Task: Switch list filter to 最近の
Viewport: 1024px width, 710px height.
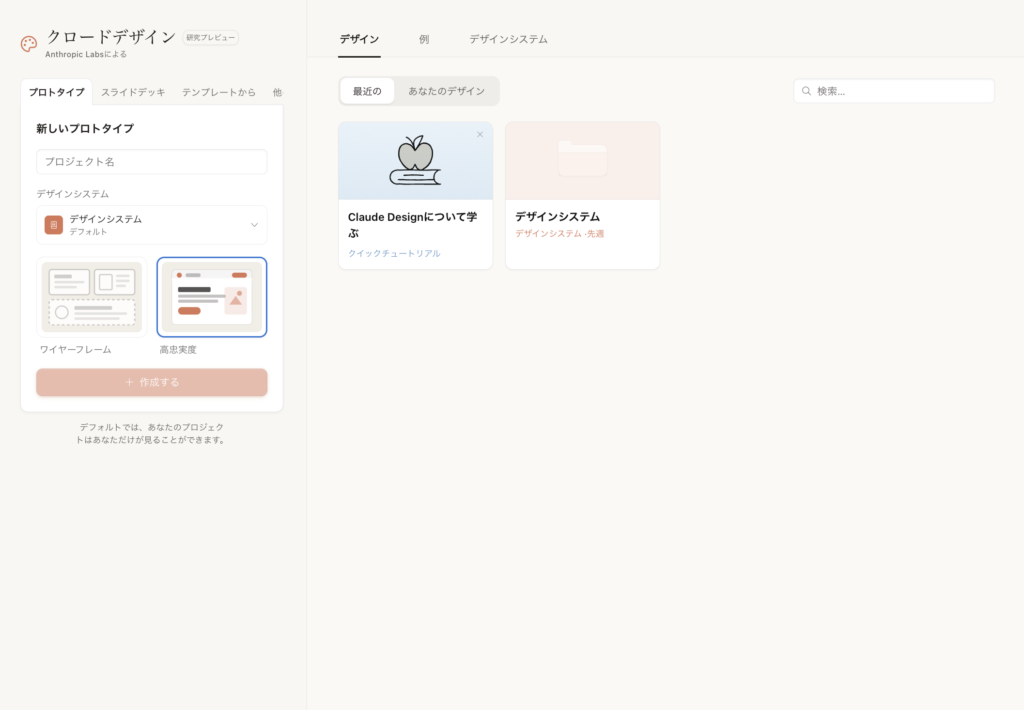Action: click(x=367, y=91)
